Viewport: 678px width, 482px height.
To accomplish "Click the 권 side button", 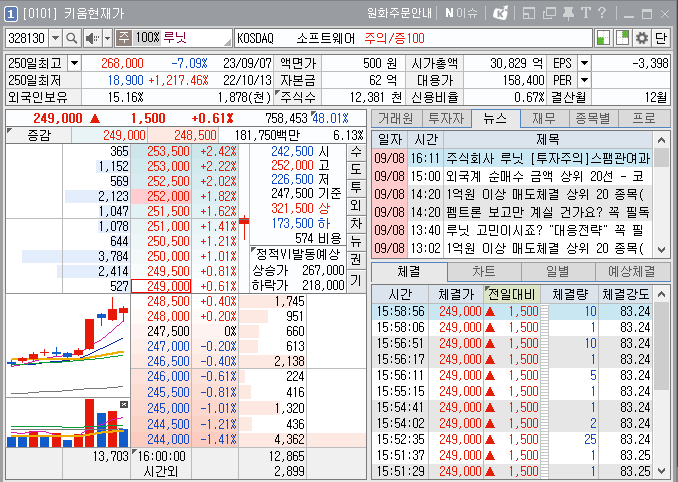I will coord(356,259).
